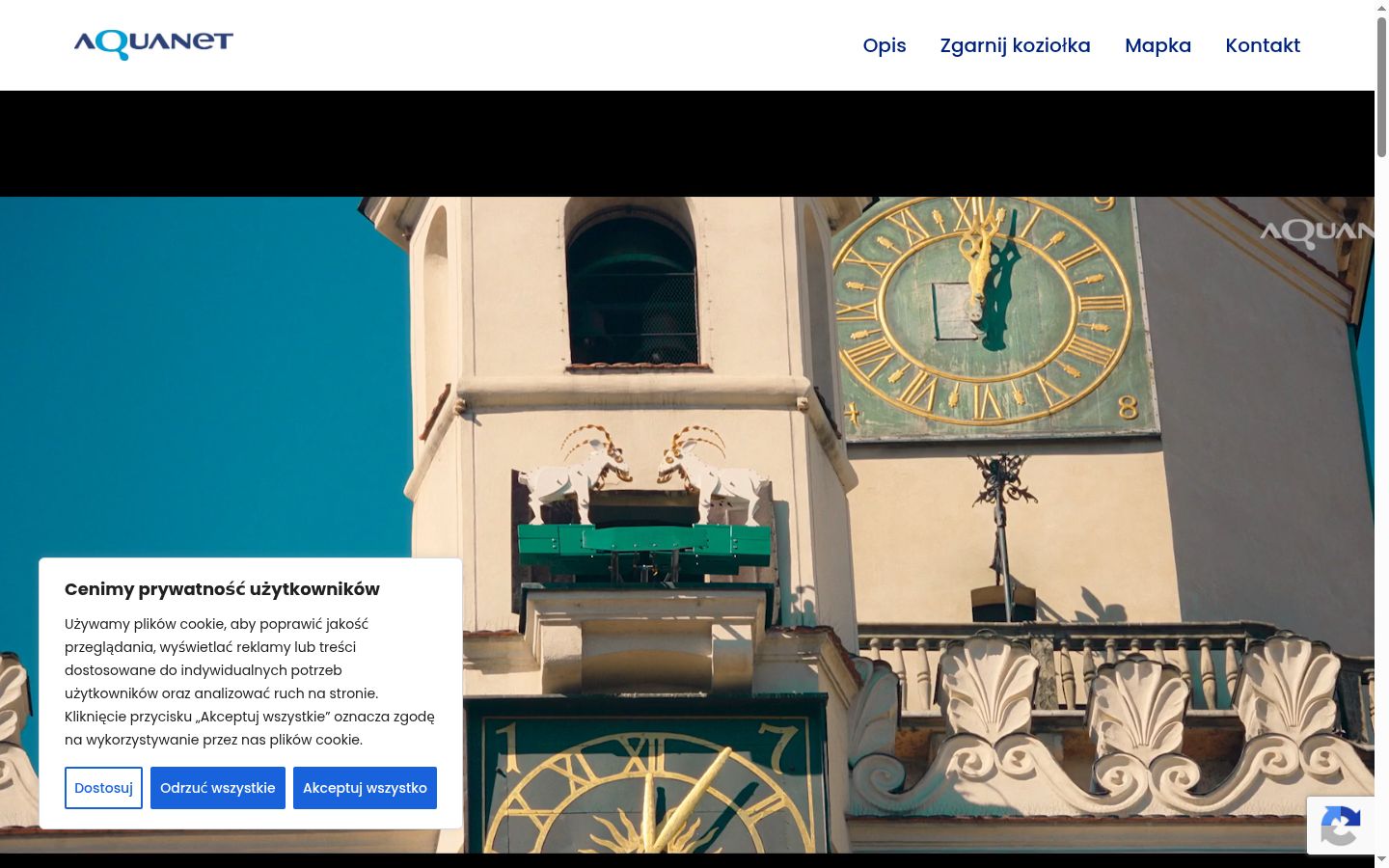Click the scrollbar down arrow
Screen dimensions: 1389x868
tap(1381, 859)
